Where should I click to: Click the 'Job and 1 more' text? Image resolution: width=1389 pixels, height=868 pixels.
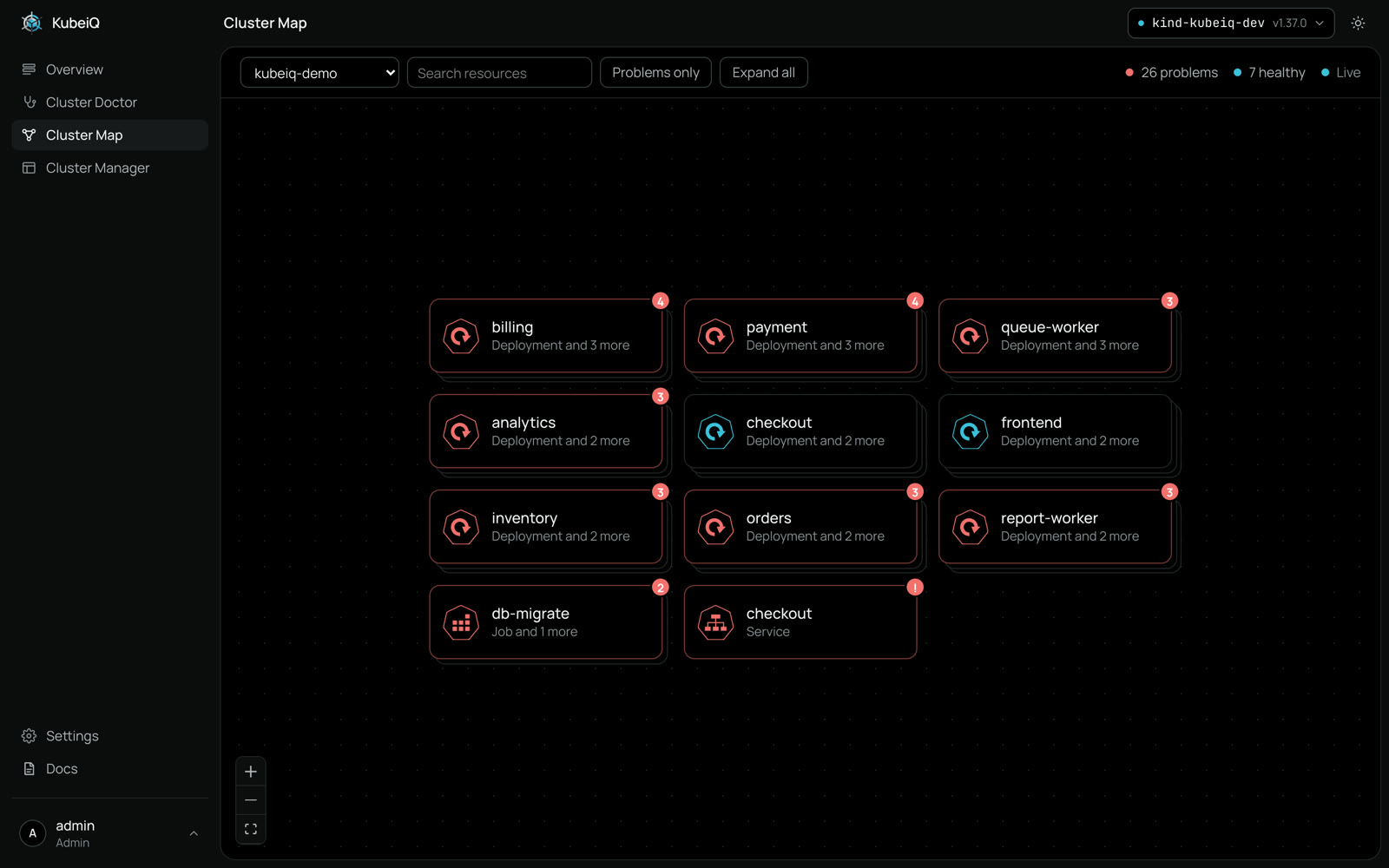[534, 632]
